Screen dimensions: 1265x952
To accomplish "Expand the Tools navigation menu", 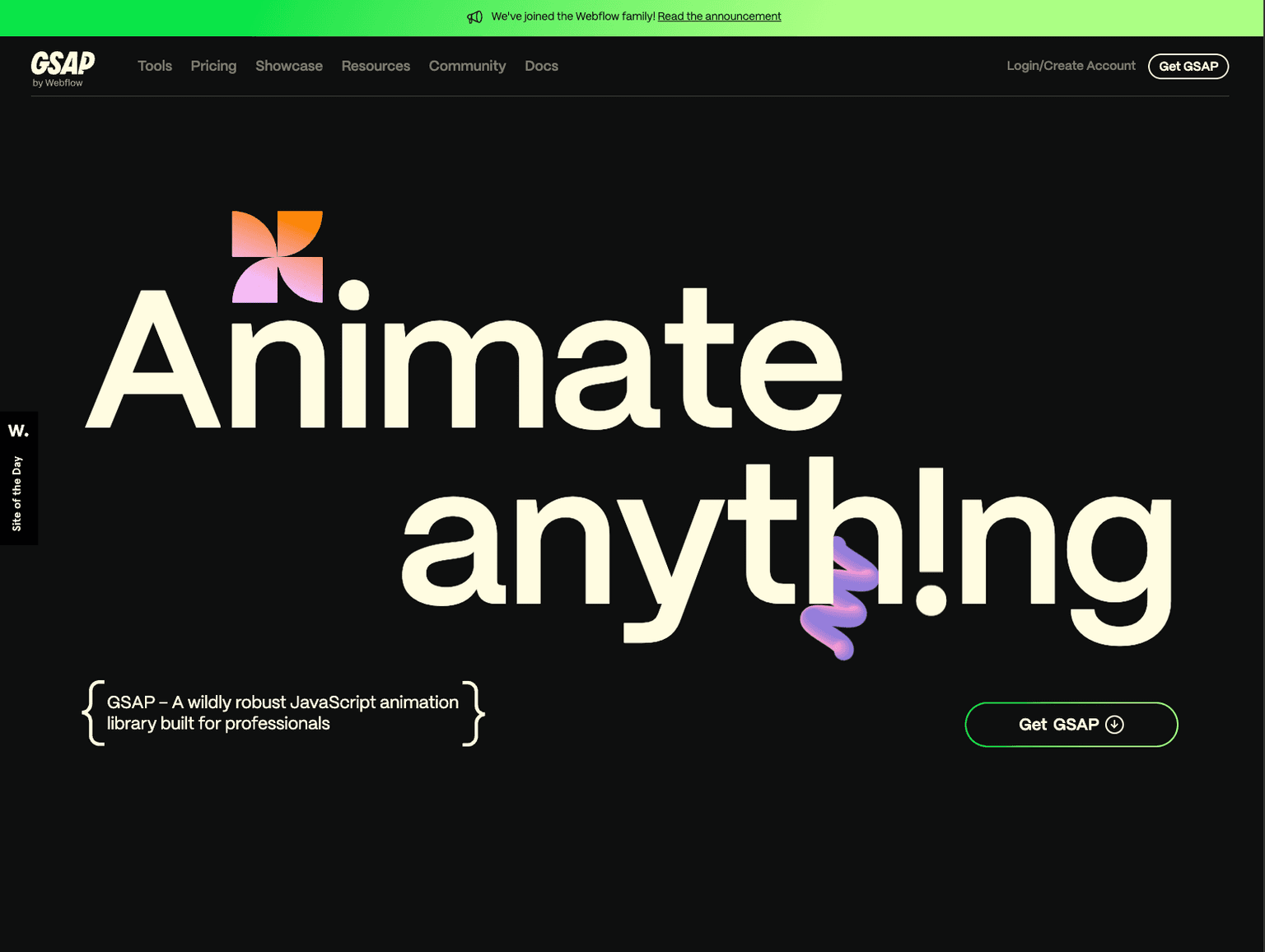I will (x=155, y=66).
